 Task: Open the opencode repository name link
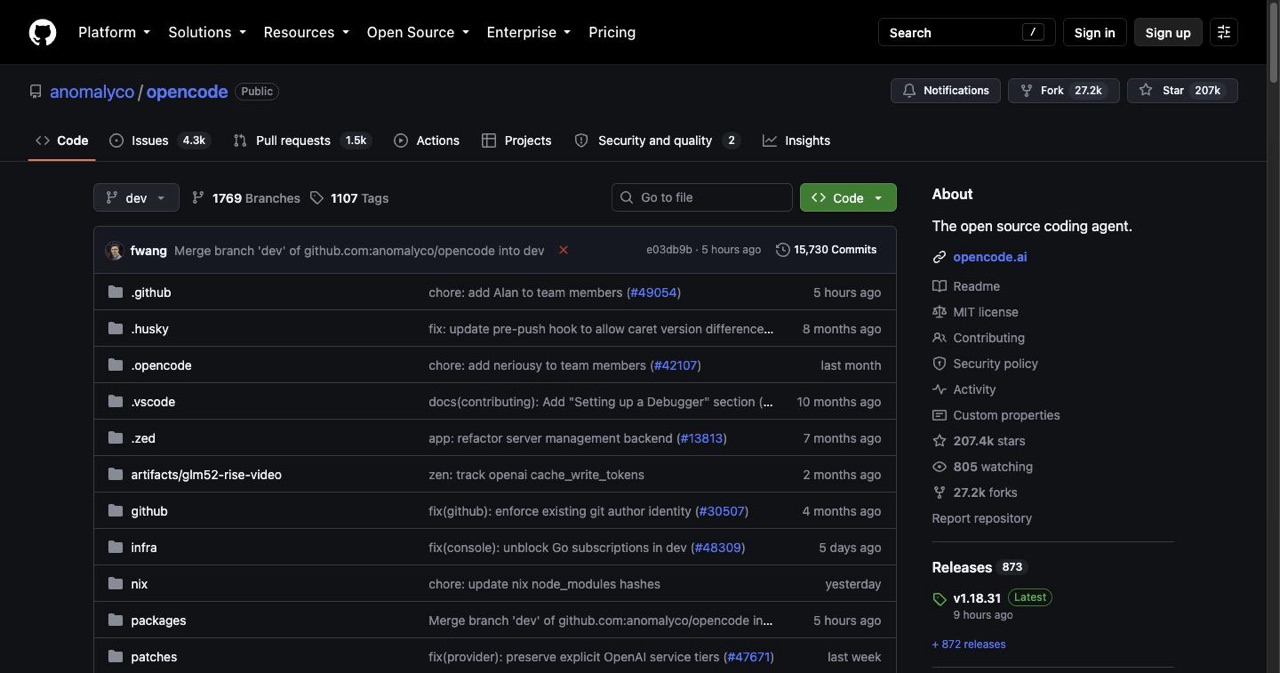coord(187,91)
